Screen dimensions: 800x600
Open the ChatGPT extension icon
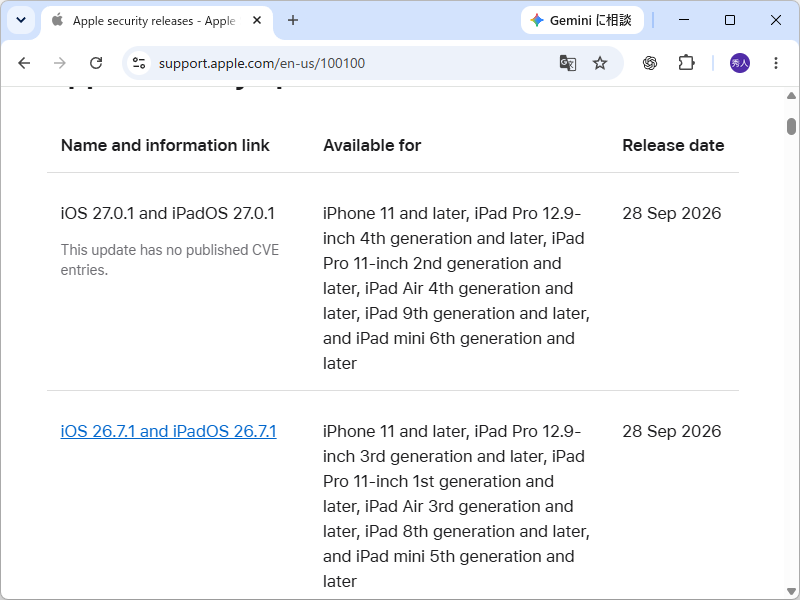tap(650, 63)
